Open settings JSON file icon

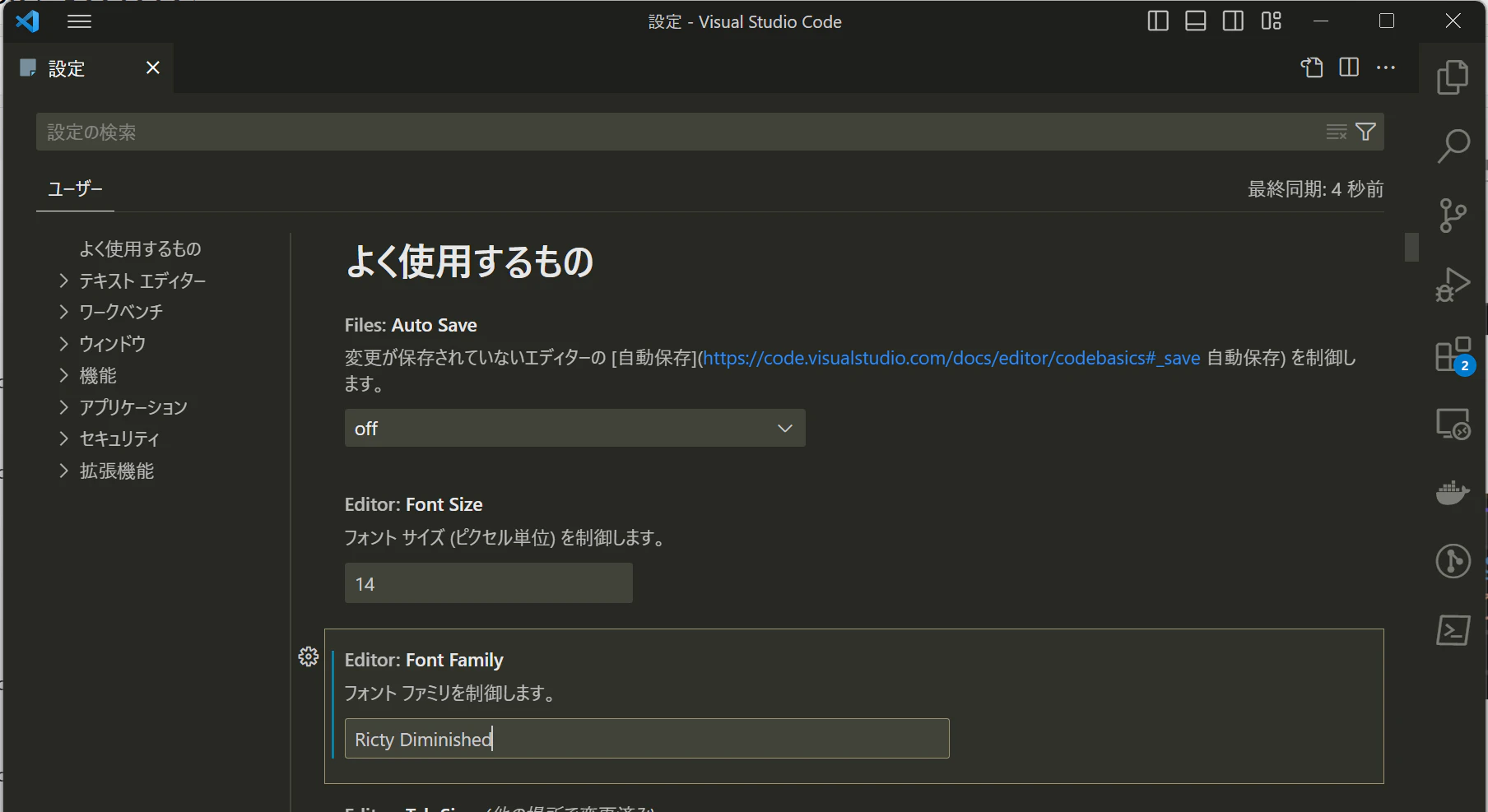pos(1312,67)
